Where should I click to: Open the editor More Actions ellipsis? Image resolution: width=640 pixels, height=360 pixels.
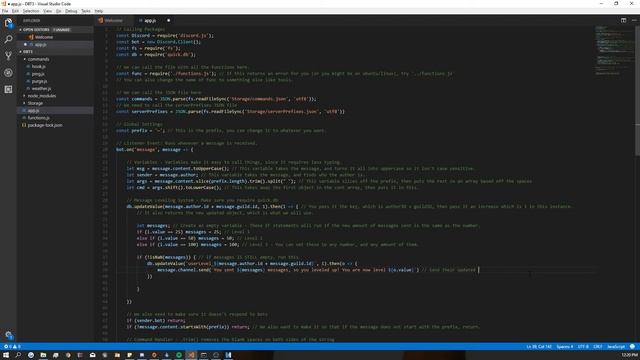(x=634, y=20)
